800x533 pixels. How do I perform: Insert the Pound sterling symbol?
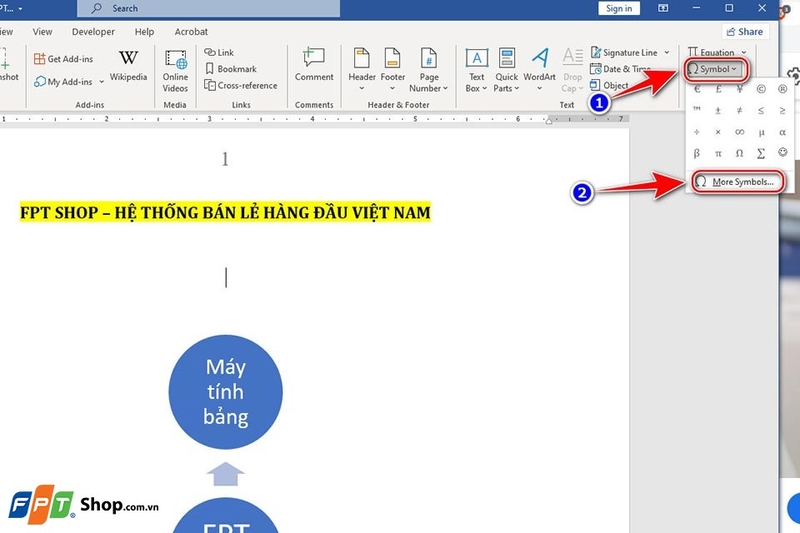coord(718,89)
